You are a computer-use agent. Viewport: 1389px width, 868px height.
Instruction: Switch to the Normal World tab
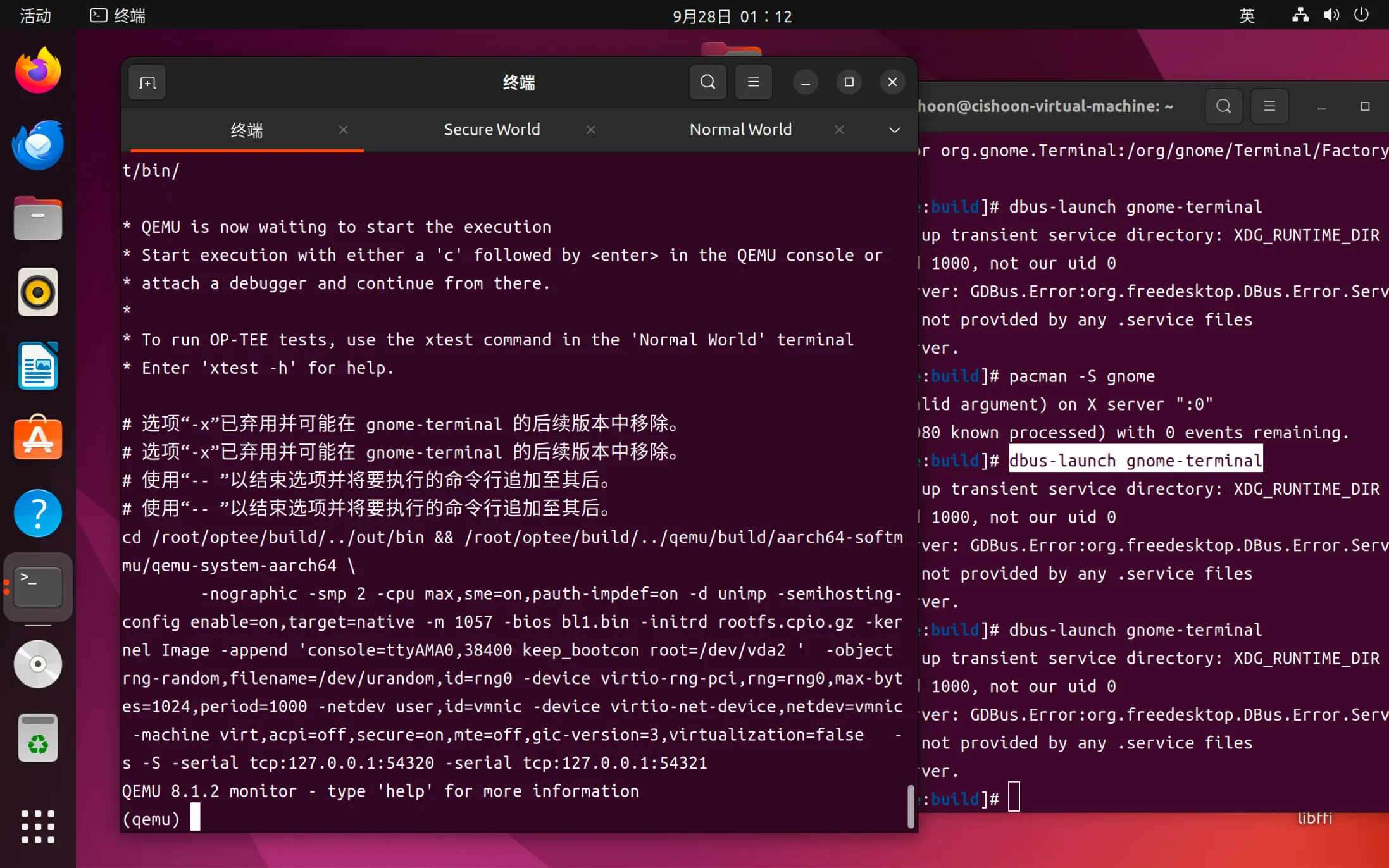click(x=740, y=130)
